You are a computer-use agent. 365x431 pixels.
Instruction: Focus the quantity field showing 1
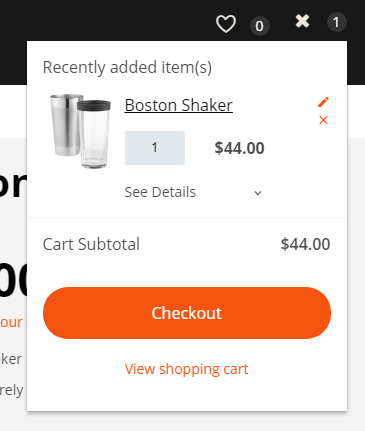[155, 148]
